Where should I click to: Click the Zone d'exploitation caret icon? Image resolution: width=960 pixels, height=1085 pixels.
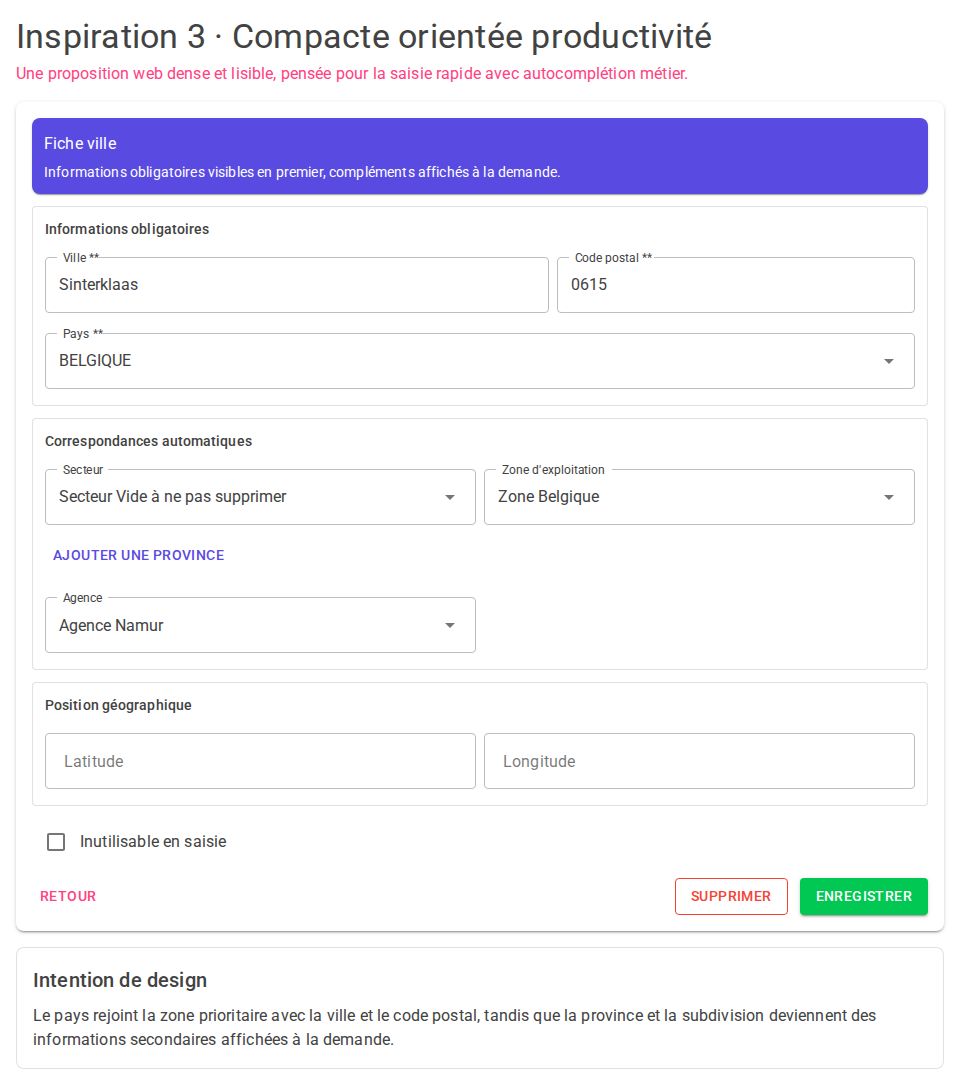[x=888, y=497]
